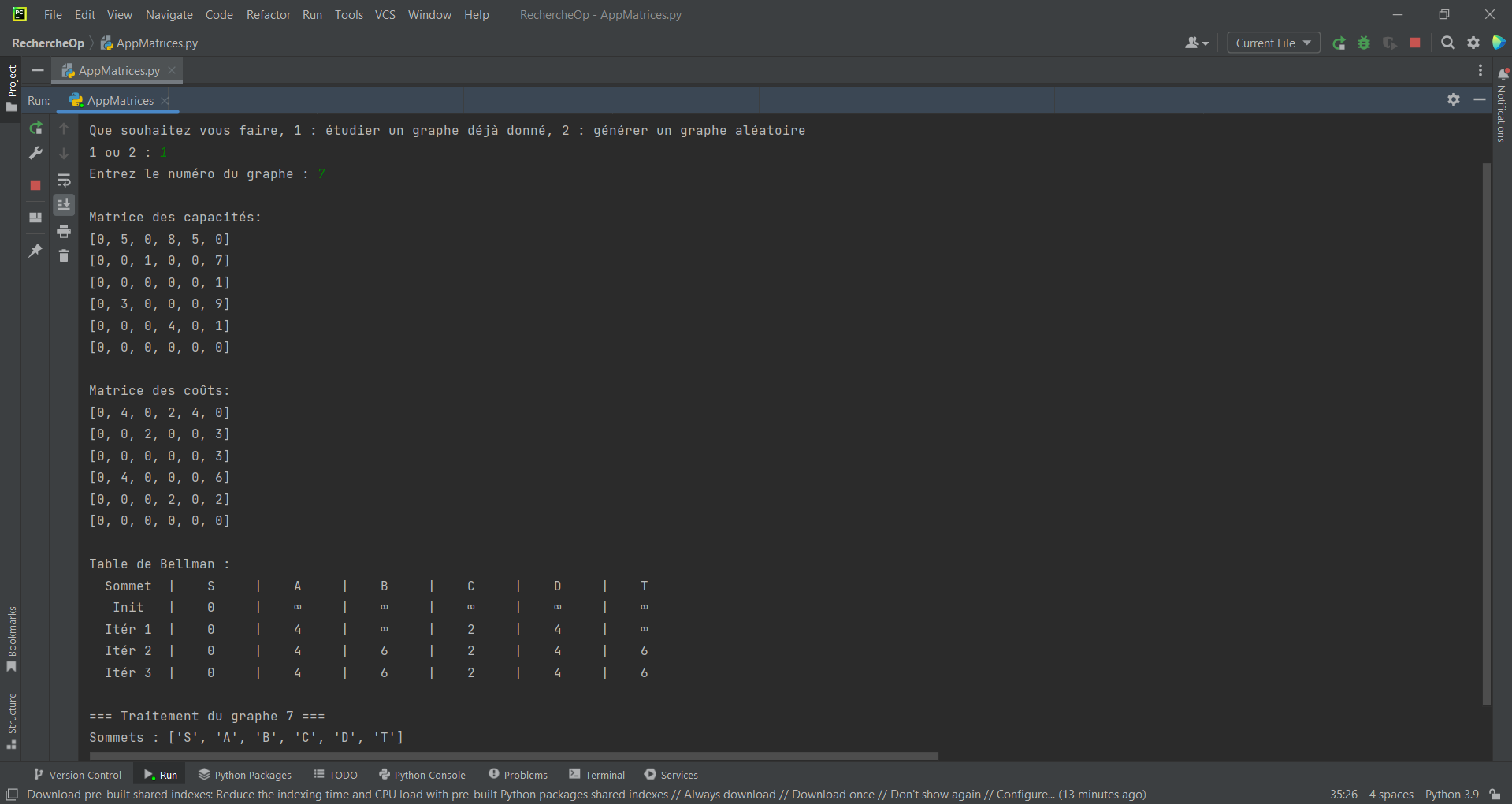Open the Window menu

(429, 15)
